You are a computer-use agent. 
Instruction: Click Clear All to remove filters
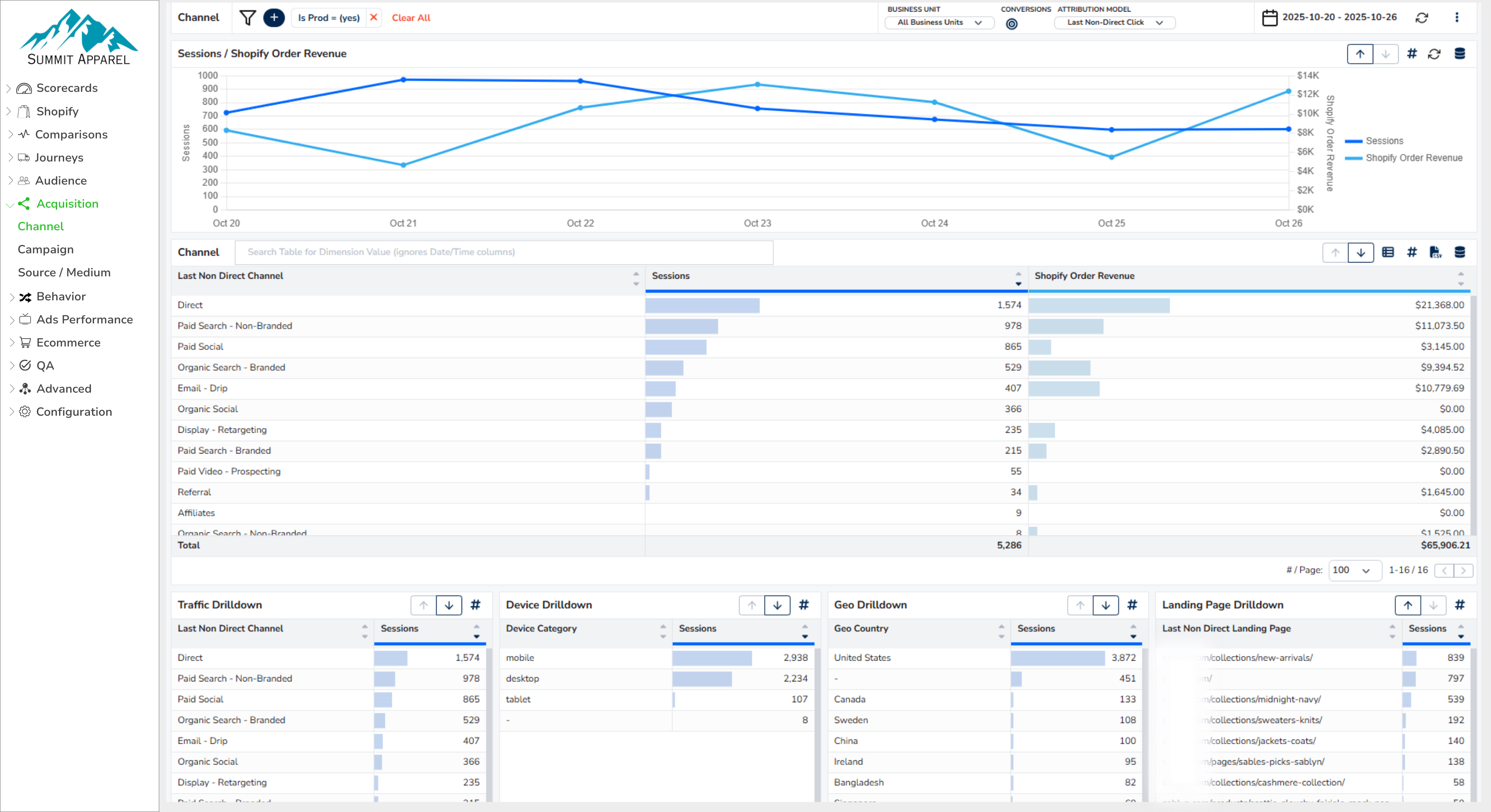pyautogui.click(x=410, y=18)
